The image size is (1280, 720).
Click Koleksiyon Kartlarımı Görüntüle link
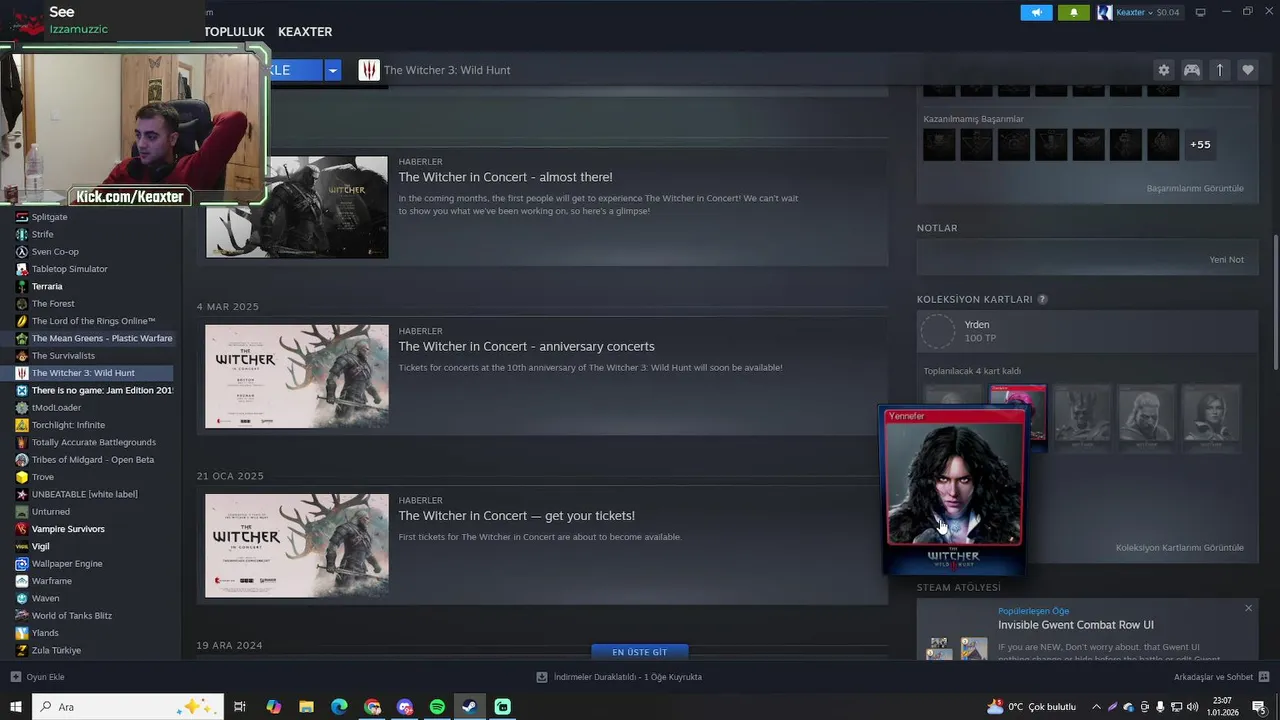click(1180, 548)
